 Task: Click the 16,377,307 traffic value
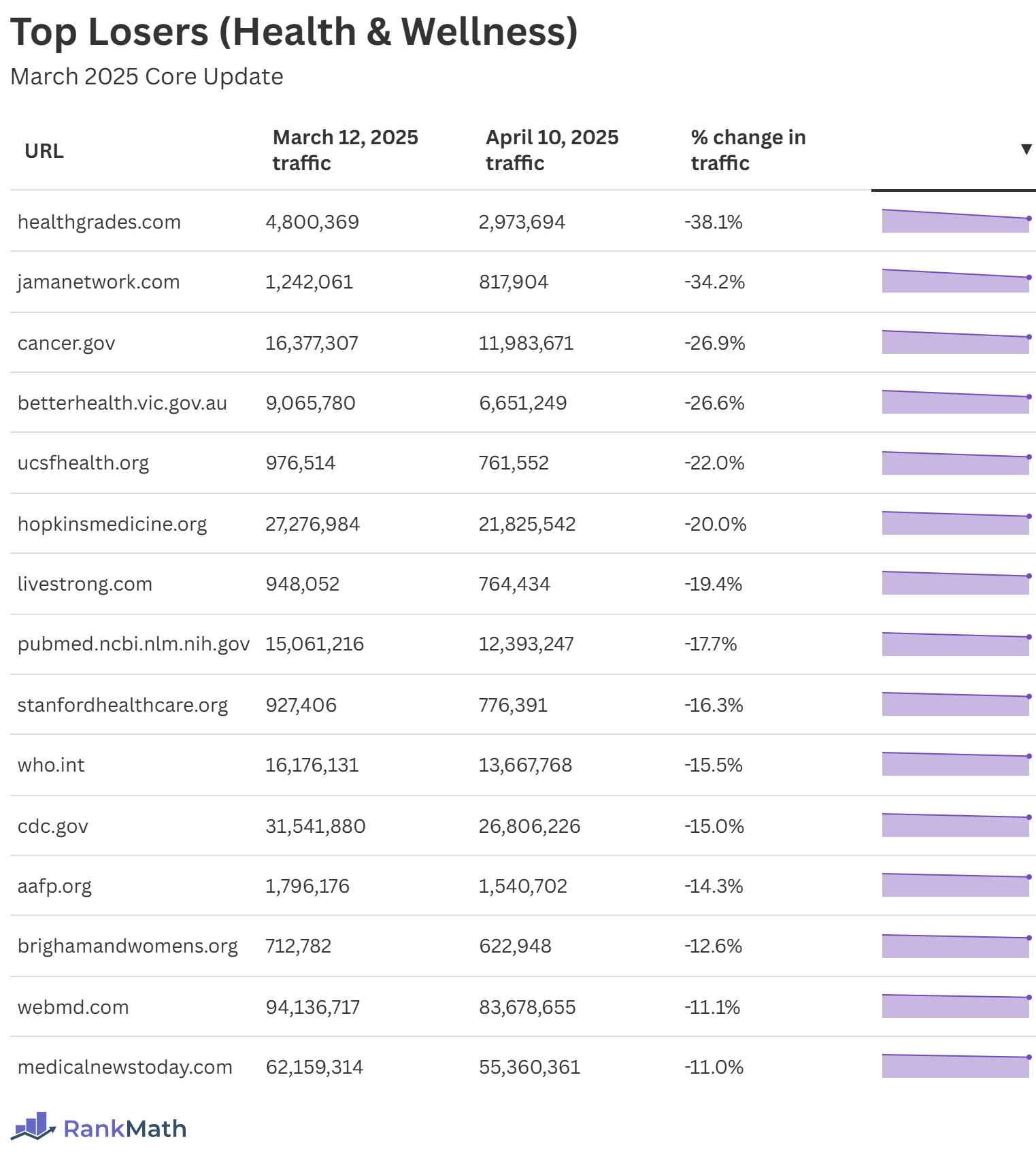coord(312,343)
